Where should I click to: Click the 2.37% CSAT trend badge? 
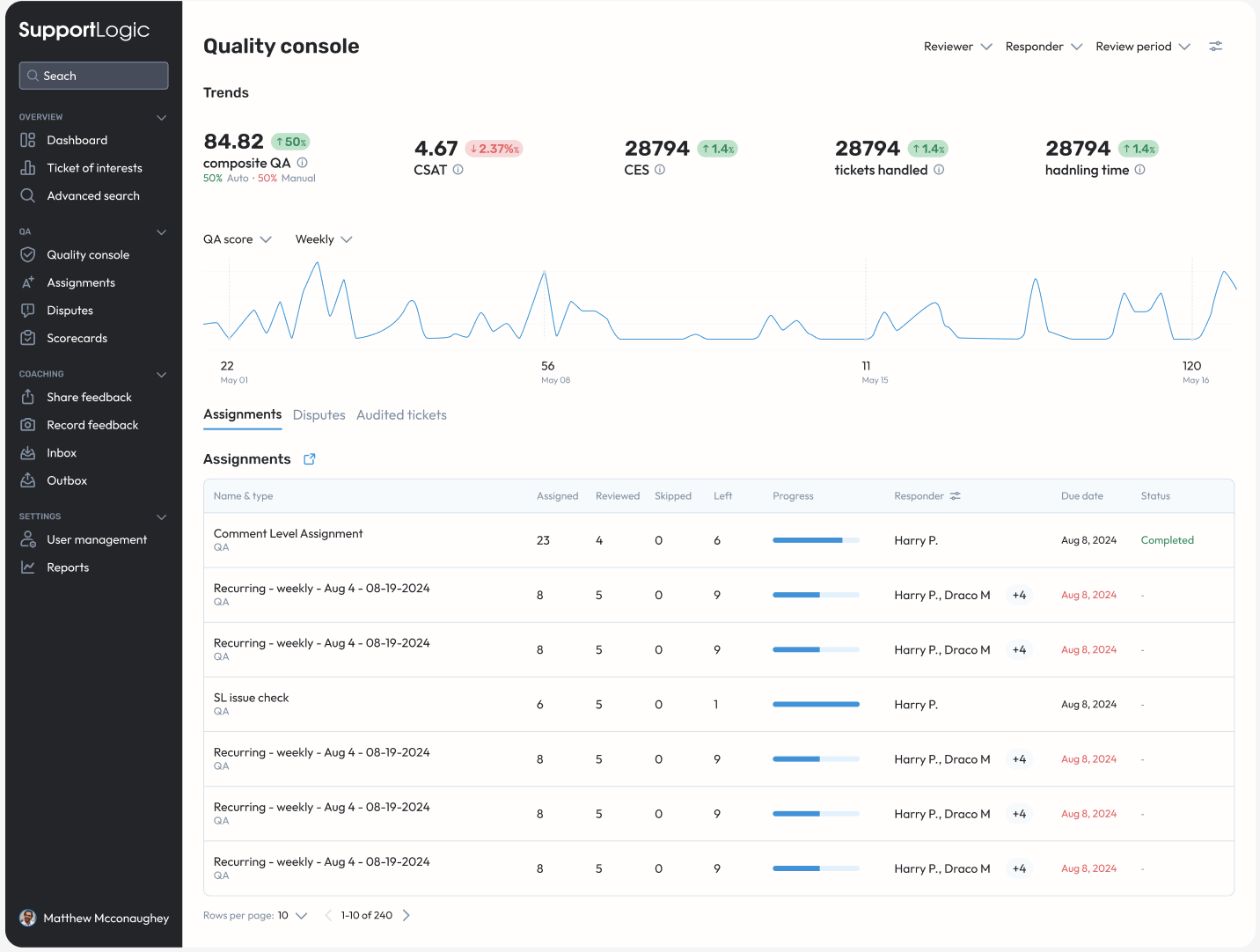tap(494, 149)
